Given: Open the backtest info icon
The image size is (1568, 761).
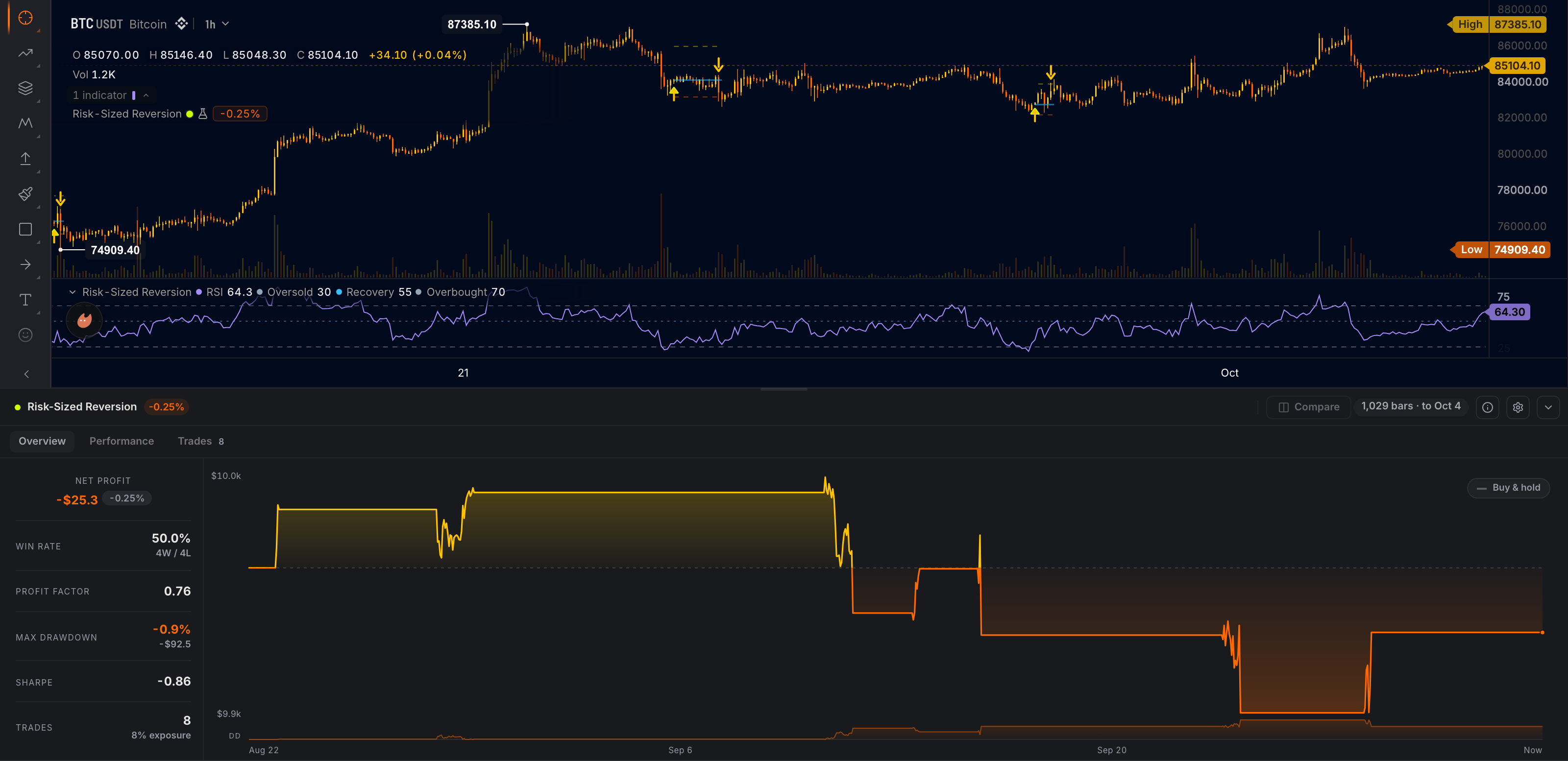Looking at the screenshot, I should point(1487,407).
